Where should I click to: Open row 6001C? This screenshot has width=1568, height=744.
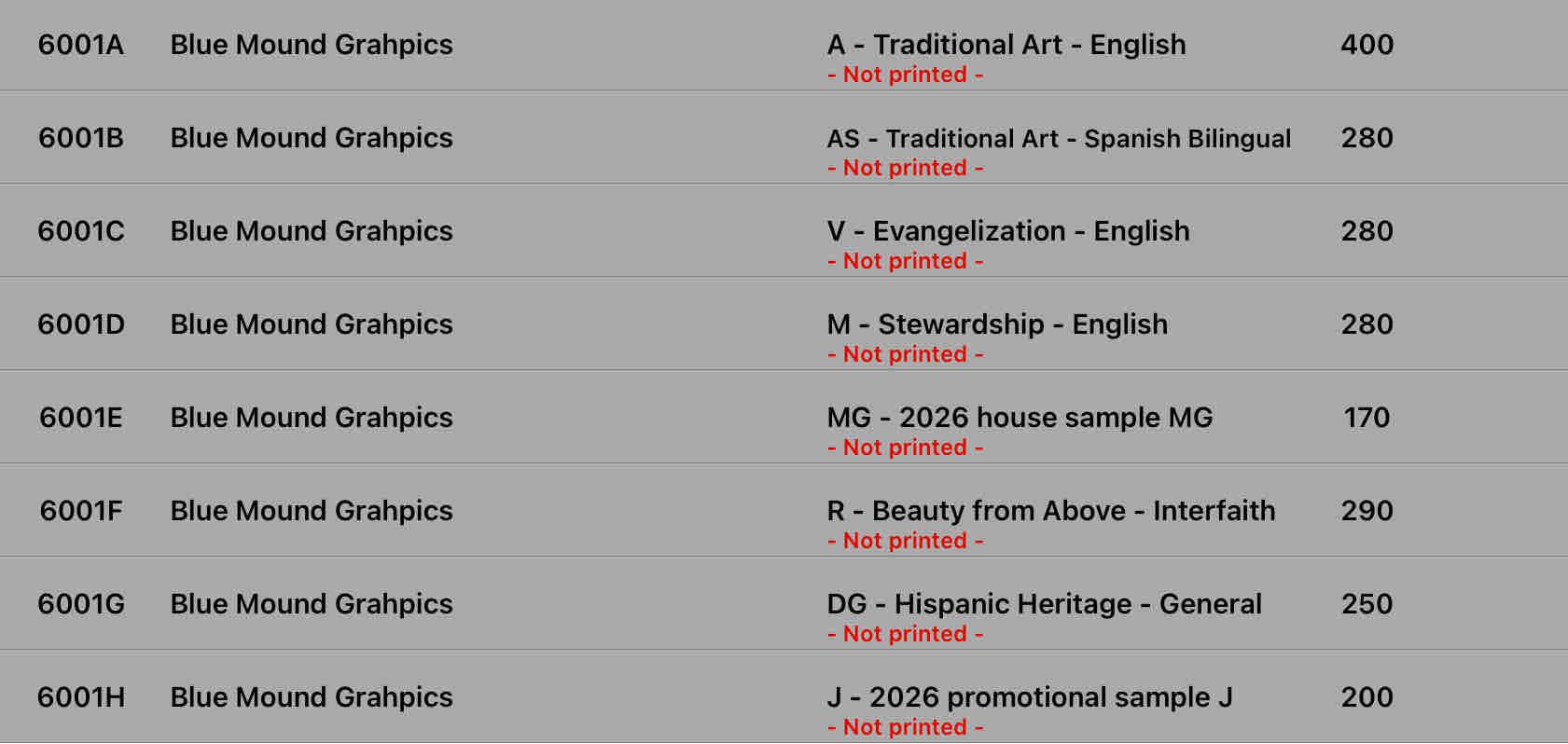[81, 231]
